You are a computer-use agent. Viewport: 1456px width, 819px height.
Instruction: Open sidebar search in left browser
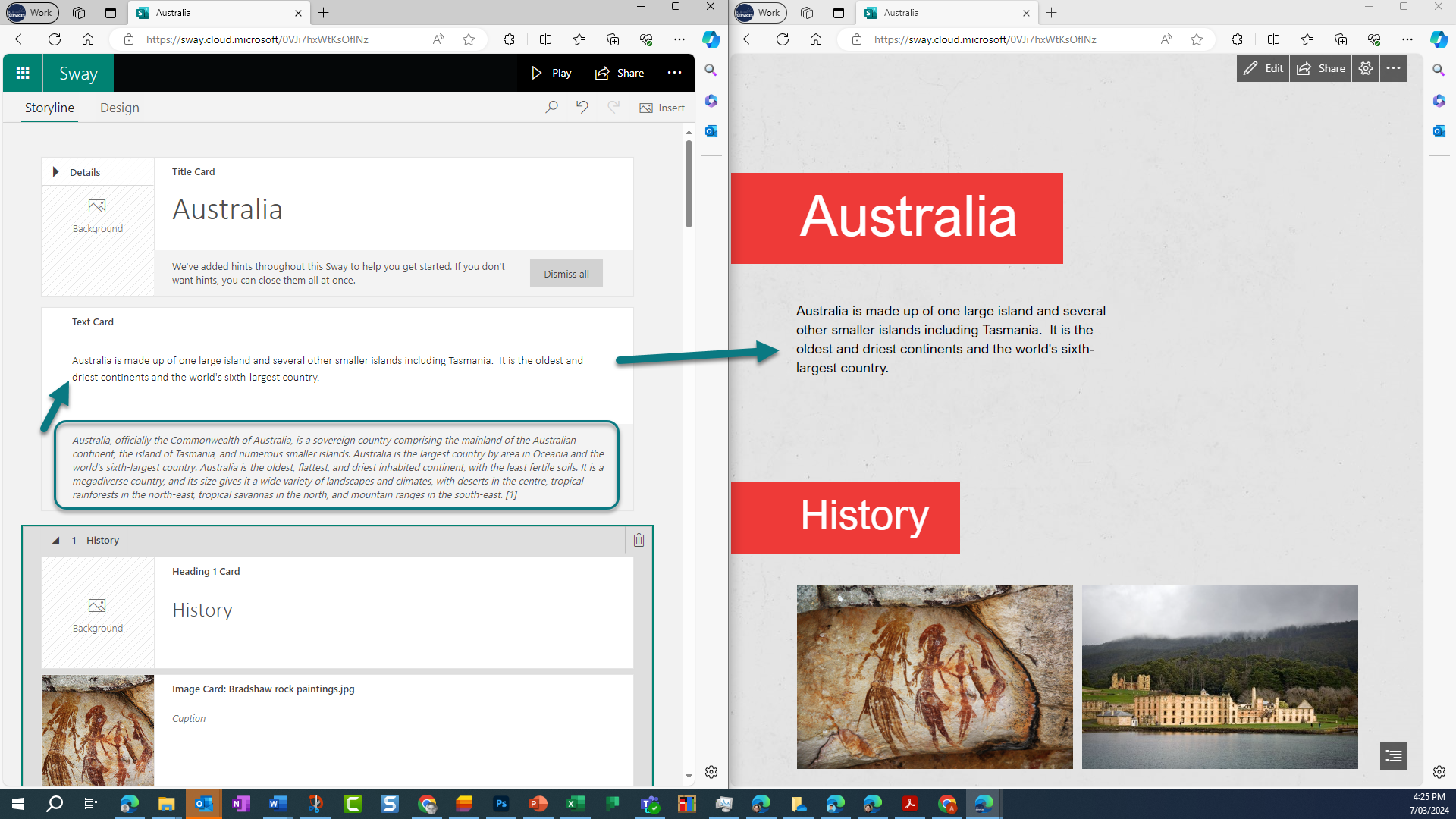click(711, 70)
